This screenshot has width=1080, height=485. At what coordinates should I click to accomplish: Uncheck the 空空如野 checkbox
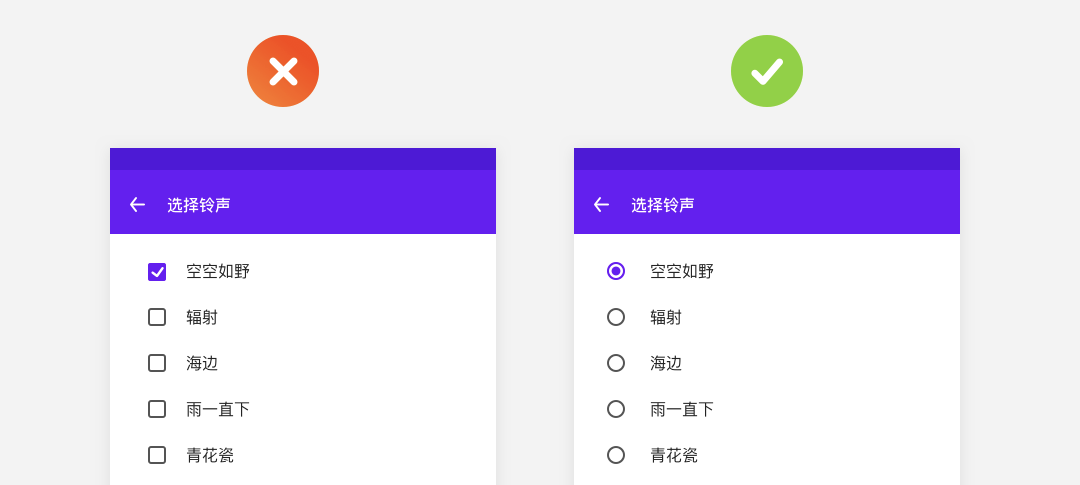157,271
